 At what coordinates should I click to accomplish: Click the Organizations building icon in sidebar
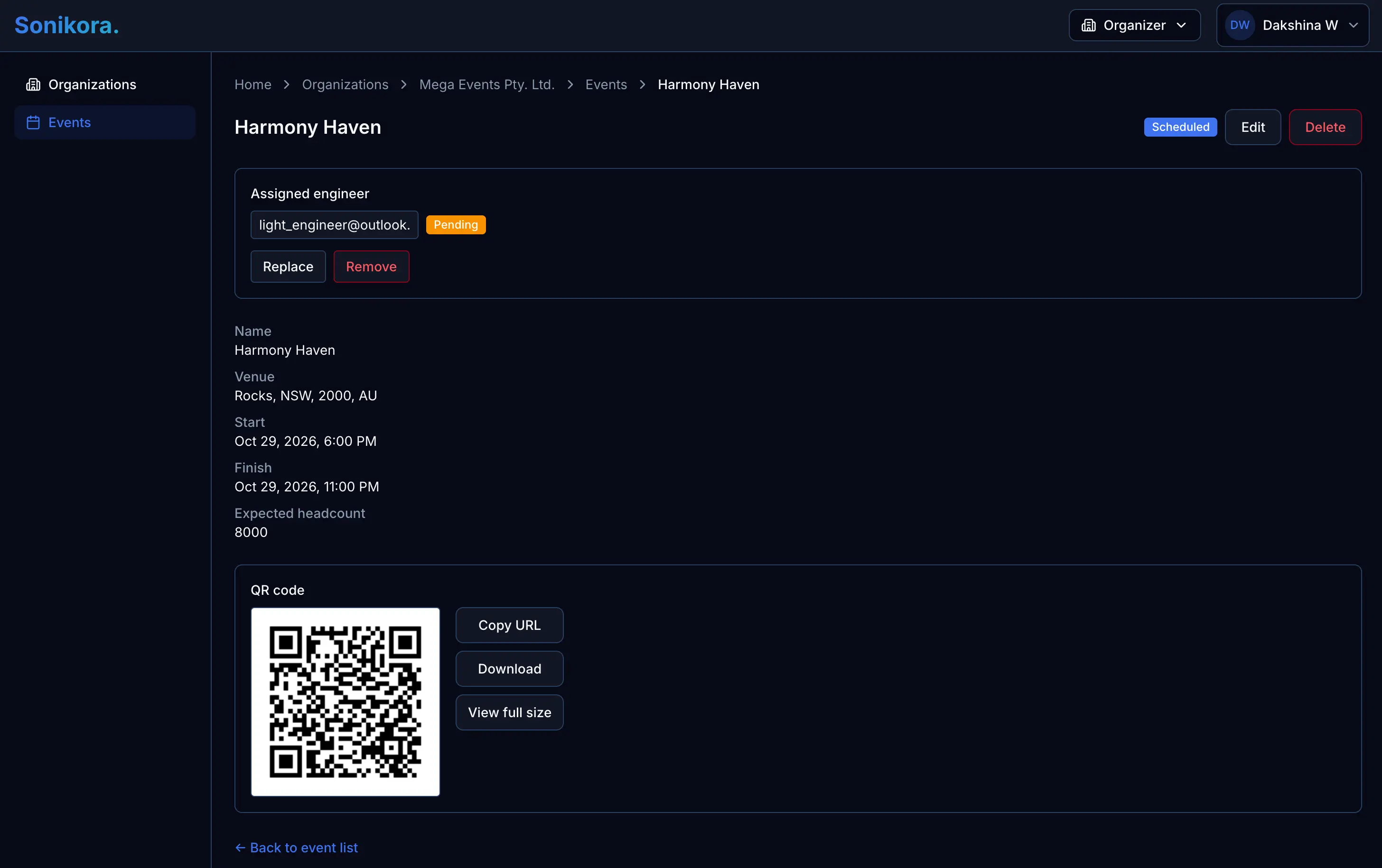click(33, 84)
